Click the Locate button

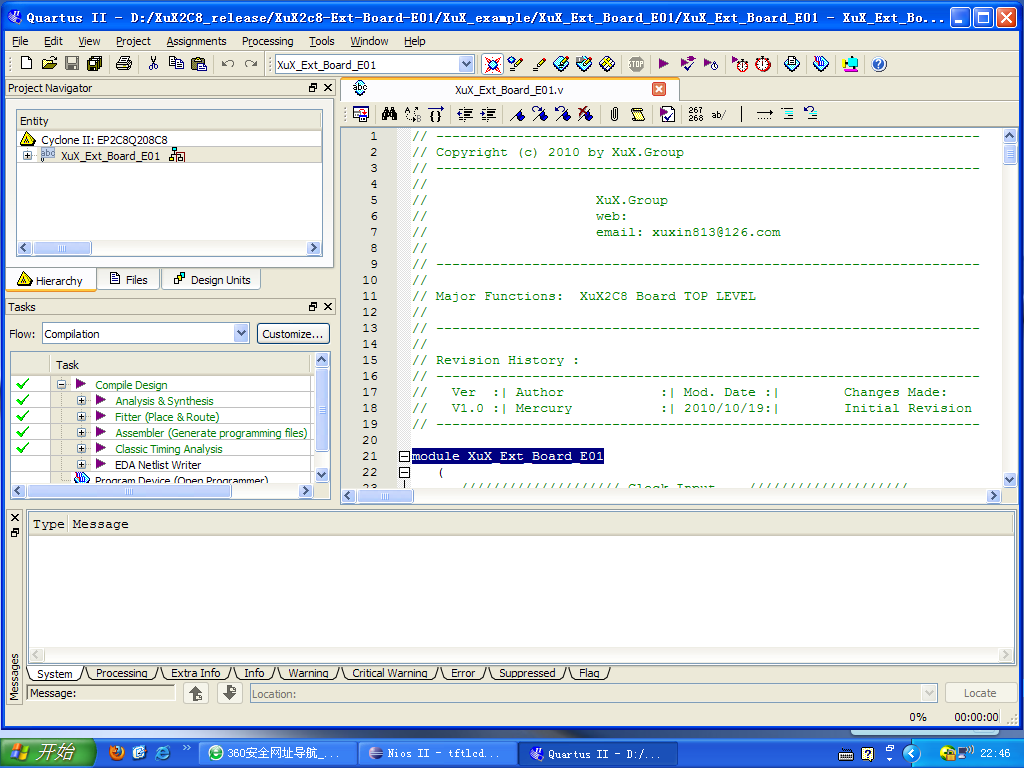coord(980,693)
